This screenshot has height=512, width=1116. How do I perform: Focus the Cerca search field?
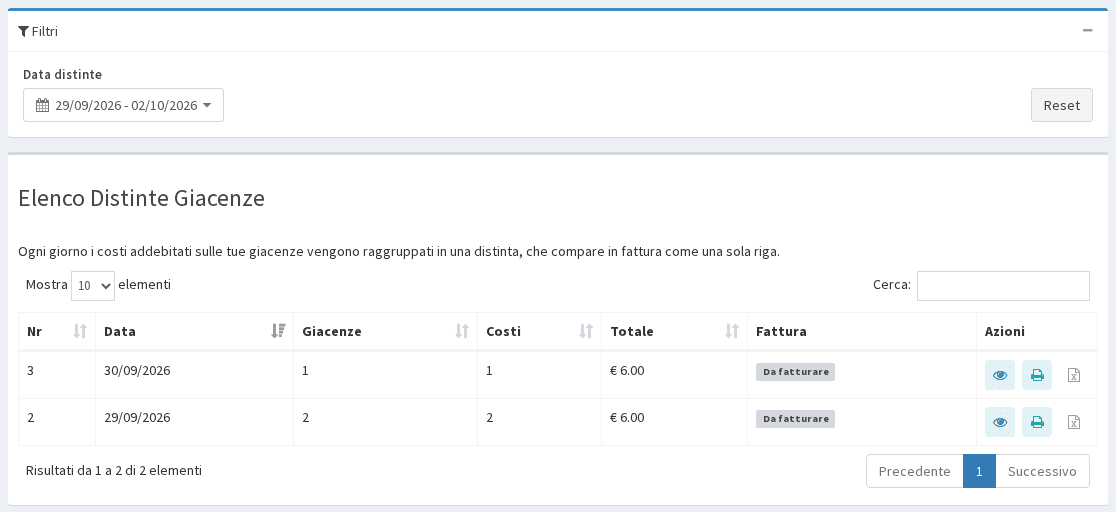[x=1003, y=286]
